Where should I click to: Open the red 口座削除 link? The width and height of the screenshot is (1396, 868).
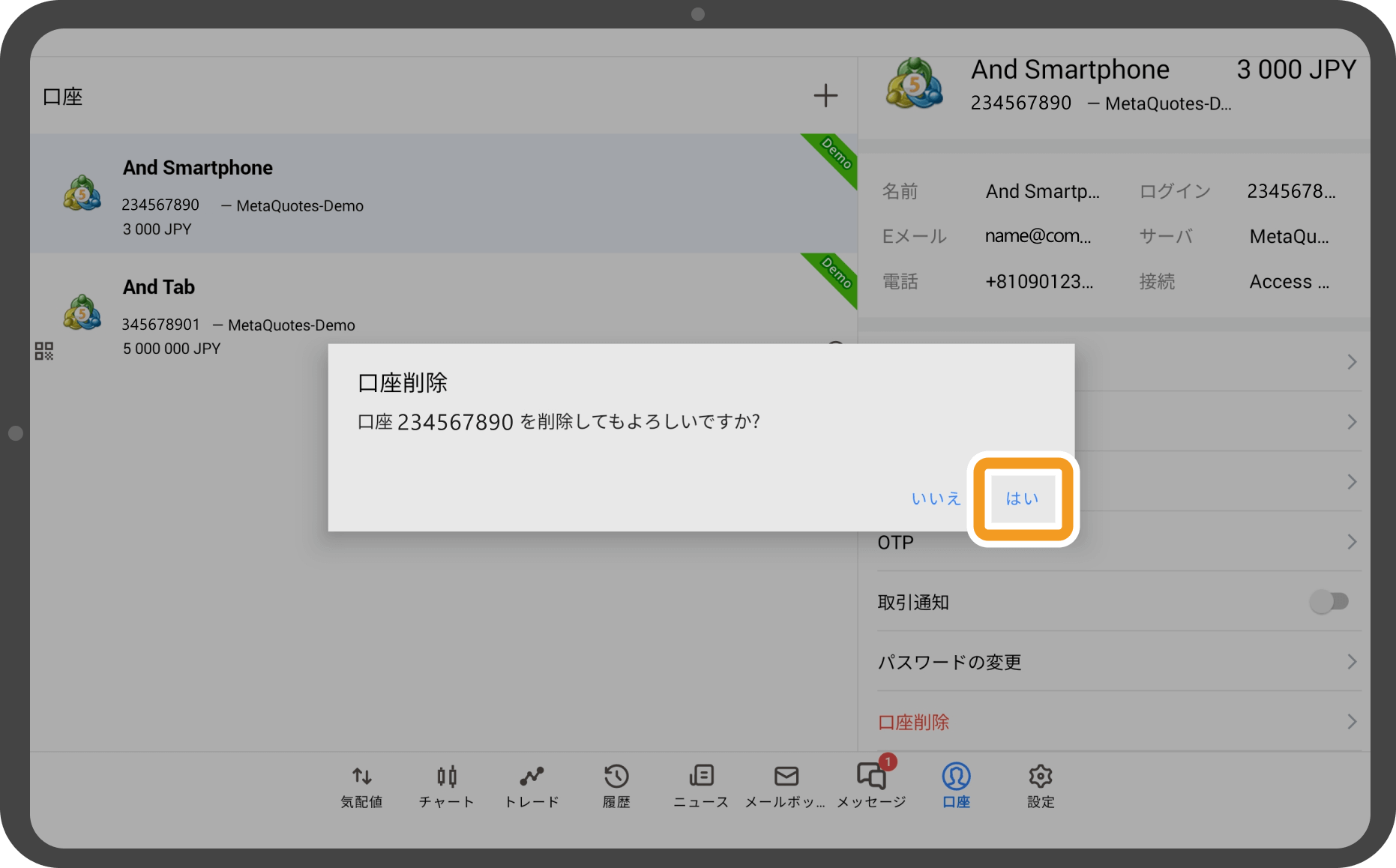pos(912,721)
